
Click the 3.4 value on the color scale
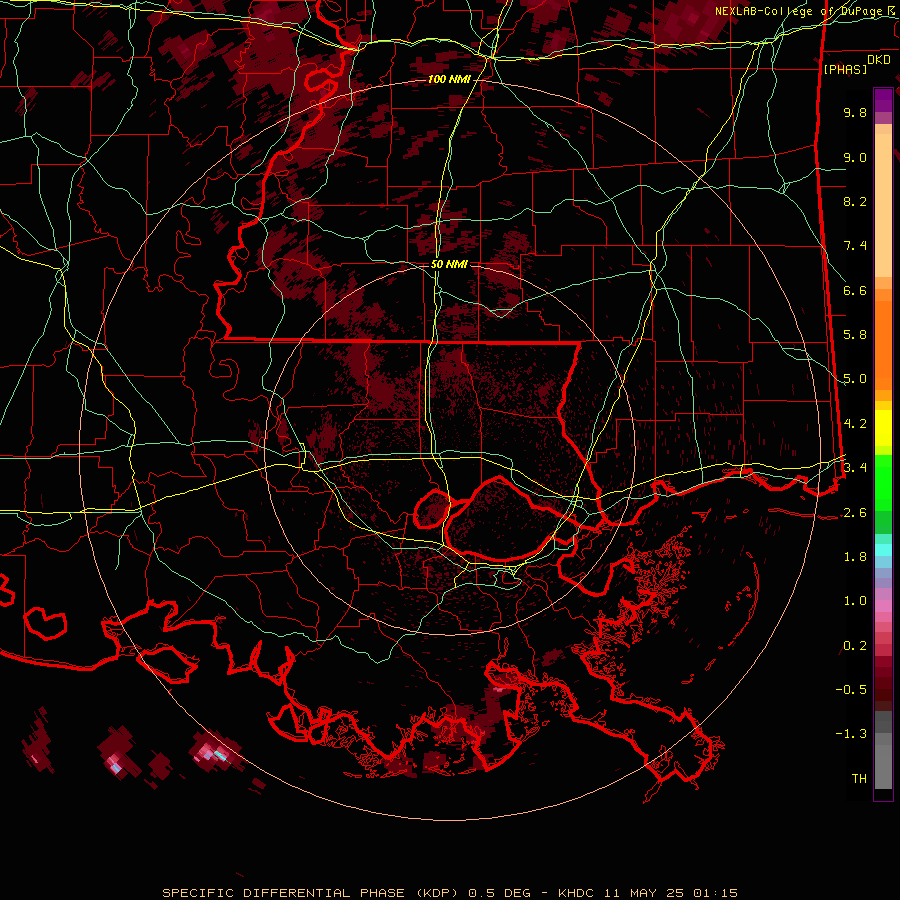tap(855, 468)
